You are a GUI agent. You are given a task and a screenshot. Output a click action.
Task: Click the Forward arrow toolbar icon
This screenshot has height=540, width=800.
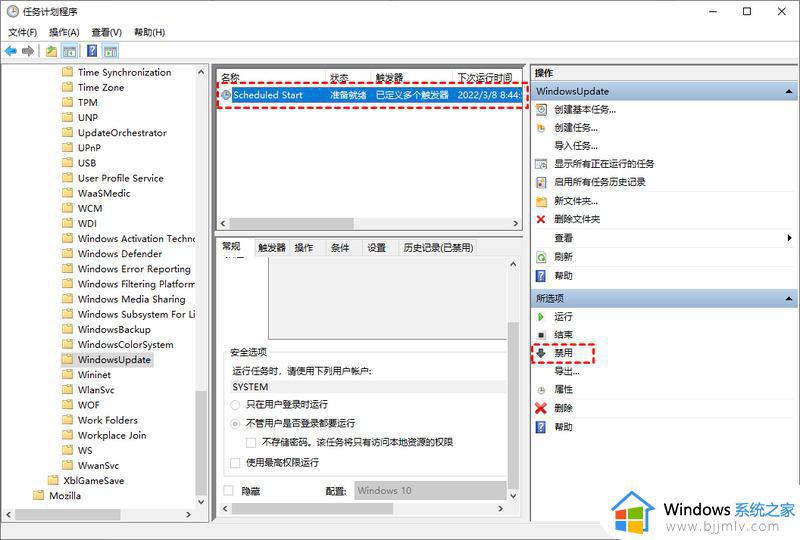click(x=28, y=51)
